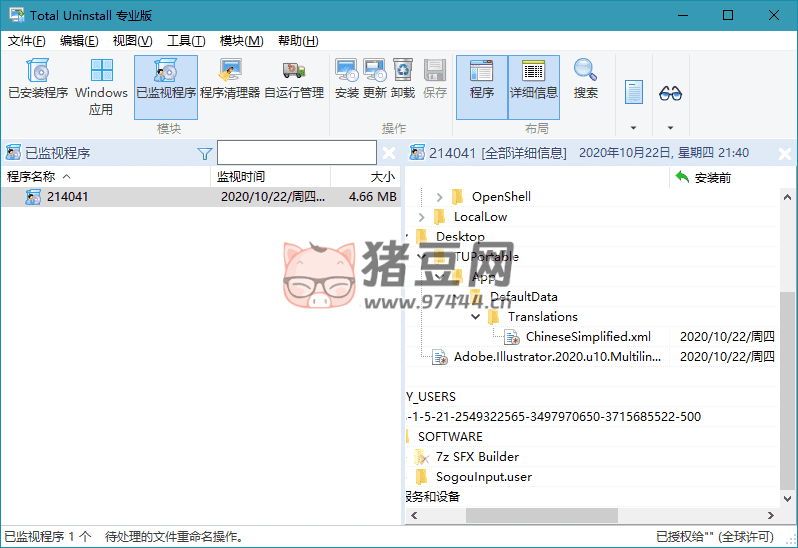
Task: Click the 更新 (Update) toolbar icon
Action: (x=374, y=79)
